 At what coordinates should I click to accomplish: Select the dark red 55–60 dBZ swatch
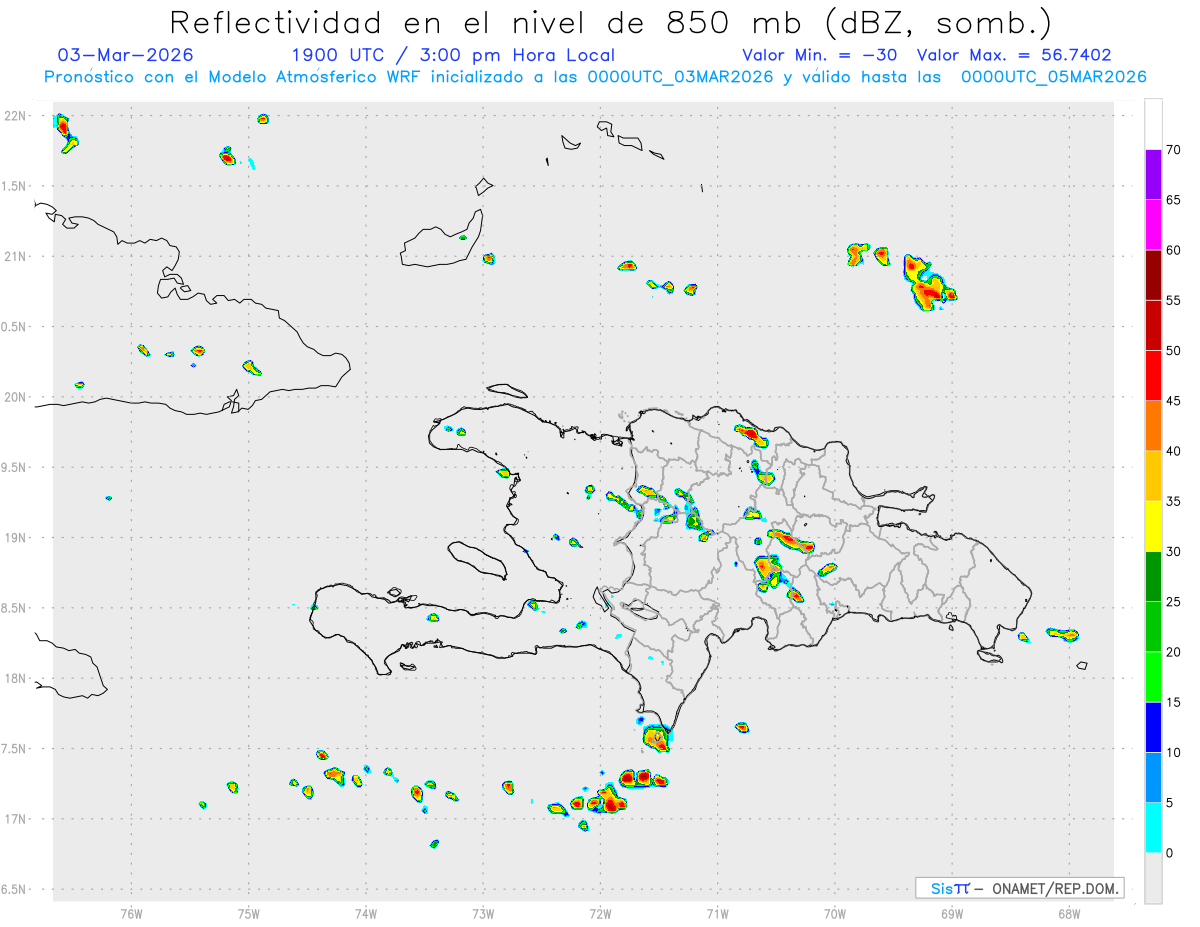1153,275
